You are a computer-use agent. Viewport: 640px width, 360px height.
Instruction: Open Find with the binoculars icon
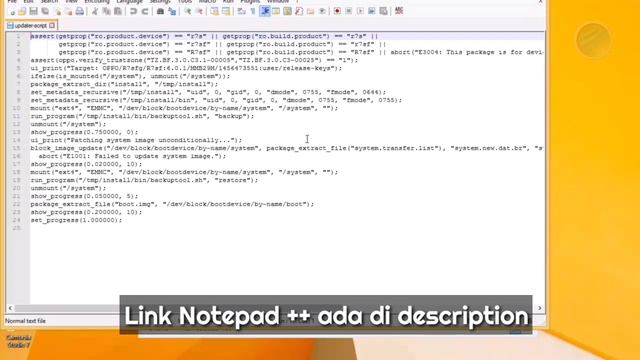click(160, 11)
